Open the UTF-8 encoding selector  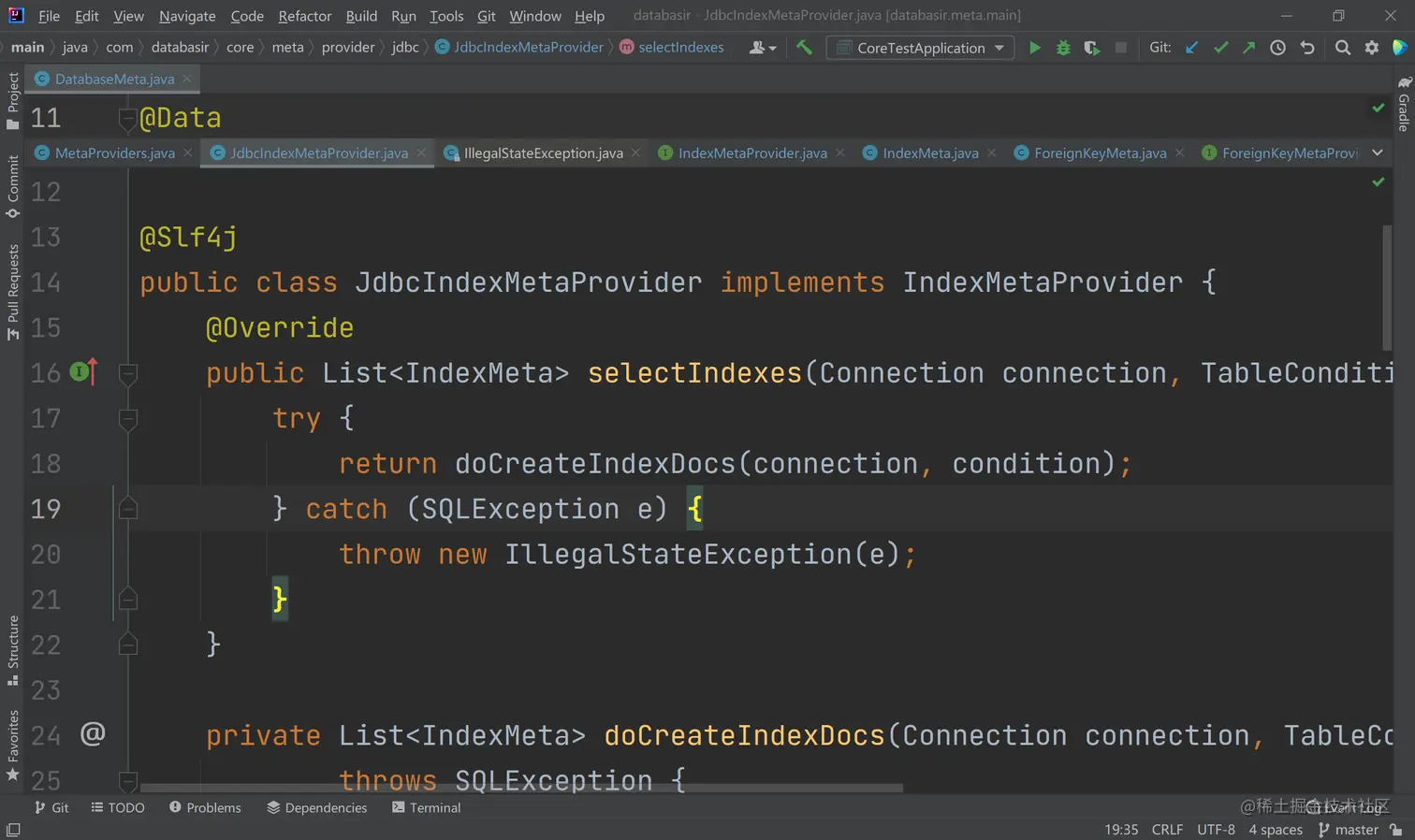tap(1216, 830)
